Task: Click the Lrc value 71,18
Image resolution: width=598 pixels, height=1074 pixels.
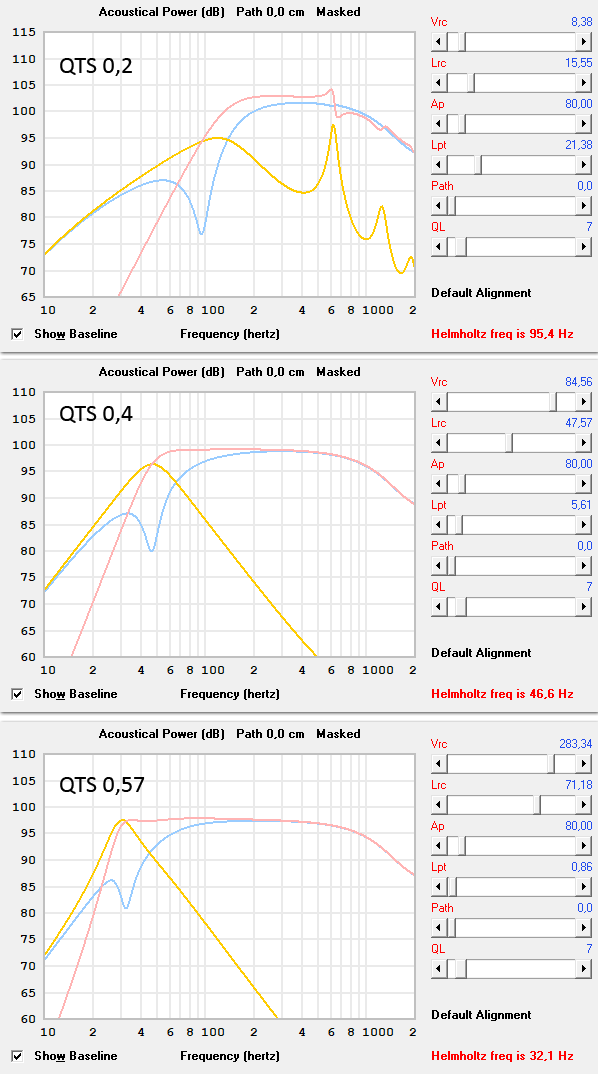Action: click(580, 785)
